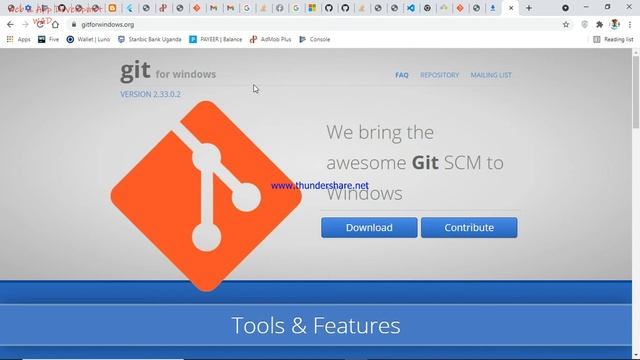
Task: Switch to the Visual Studio Code tab
Action: (x=411, y=8)
